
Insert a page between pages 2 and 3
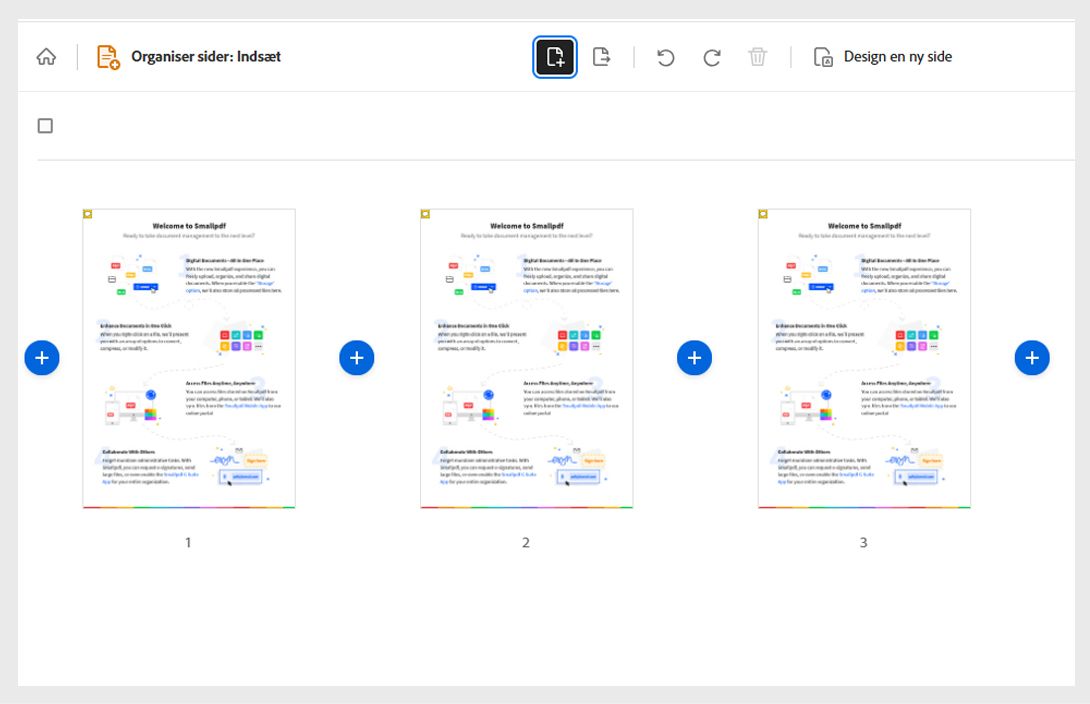694,357
